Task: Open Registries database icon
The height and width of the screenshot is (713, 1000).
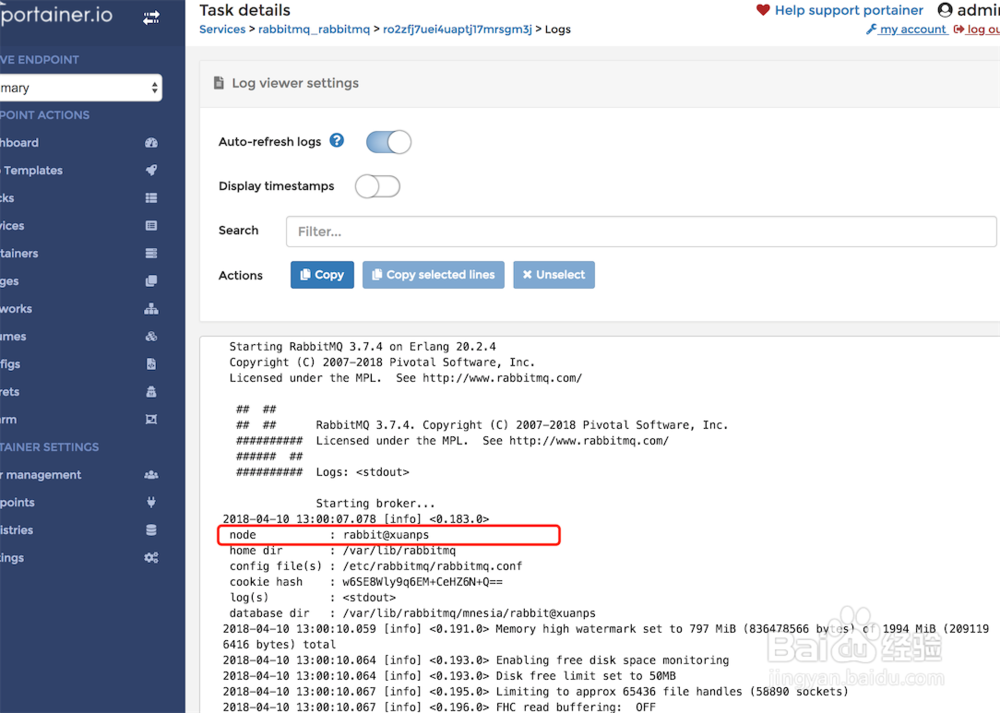Action: (x=151, y=530)
